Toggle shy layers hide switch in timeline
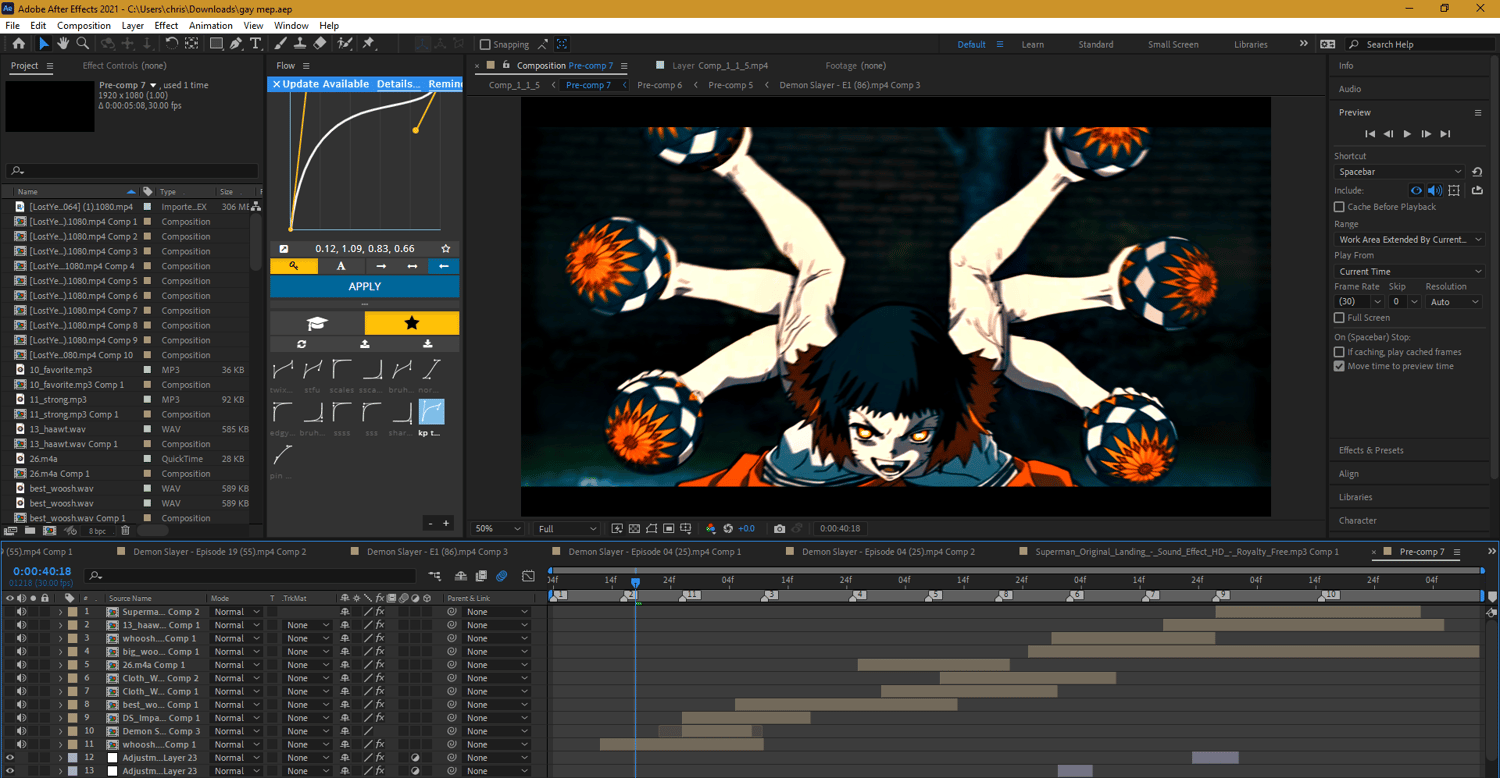This screenshot has width=1500, height=778. [461, 576]
